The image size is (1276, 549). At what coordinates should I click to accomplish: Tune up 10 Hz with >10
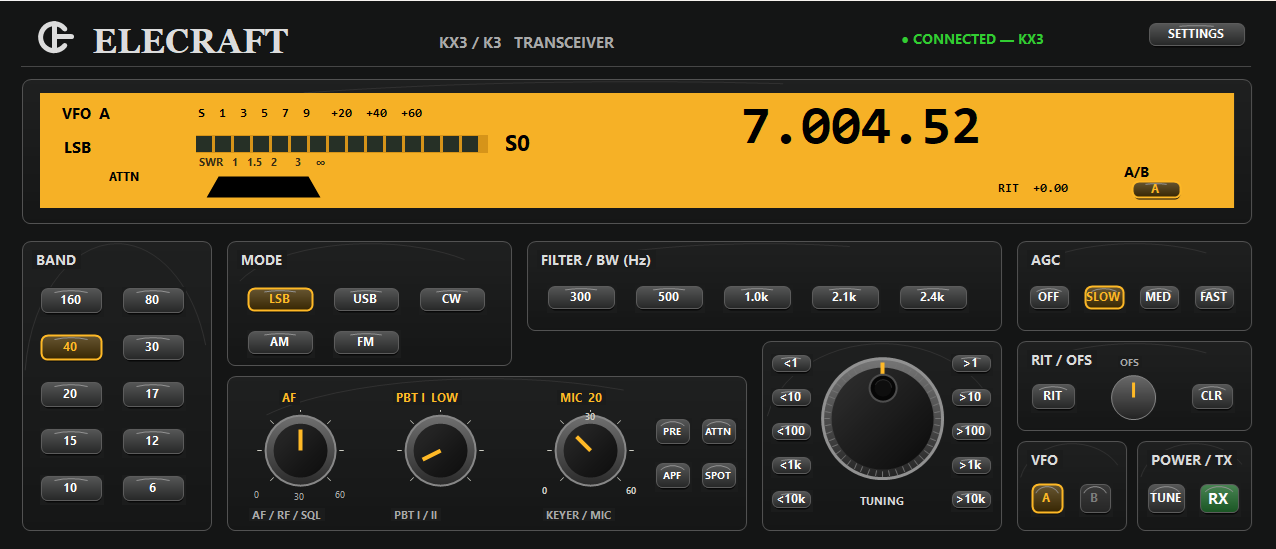971,397
